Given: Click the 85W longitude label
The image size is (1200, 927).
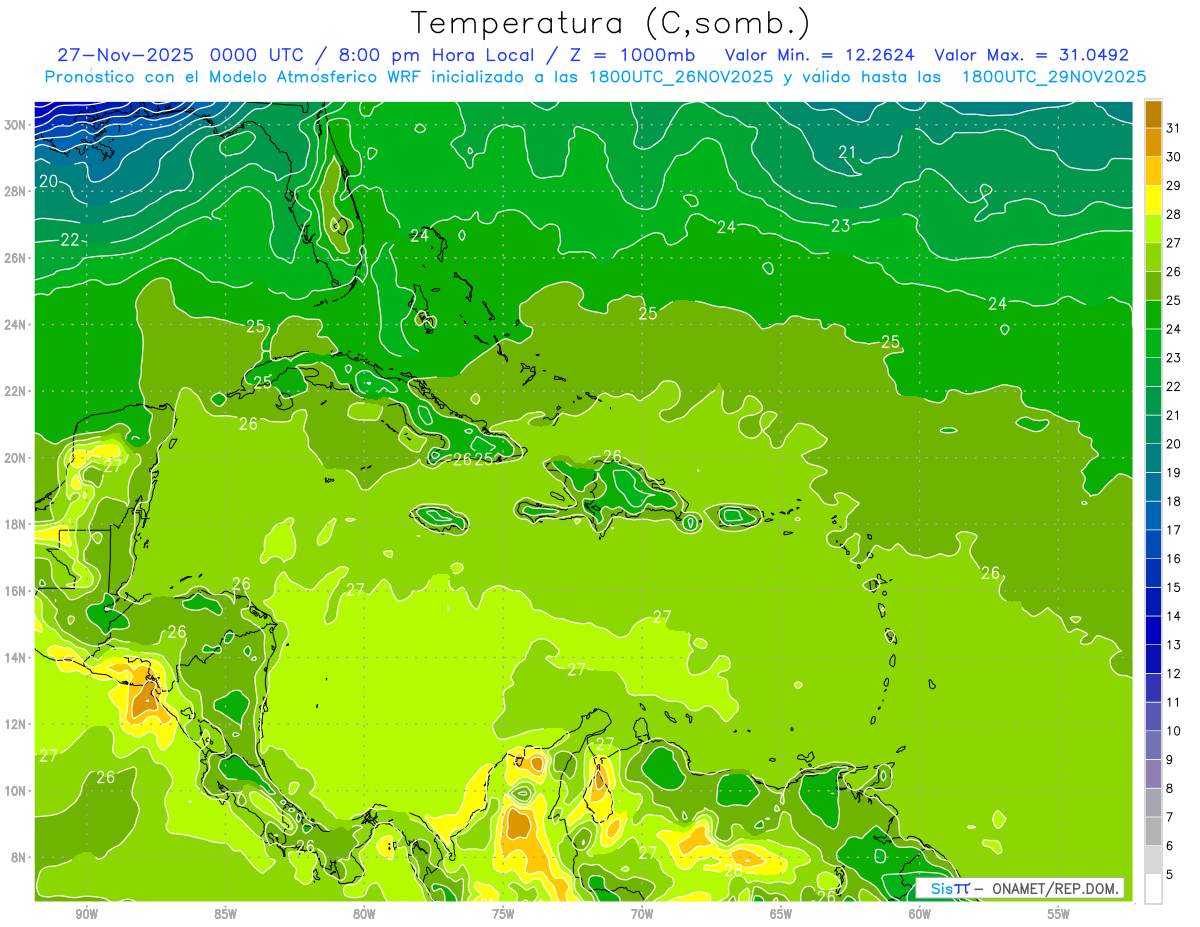Looking at the screenshot, I should (225, 915).
